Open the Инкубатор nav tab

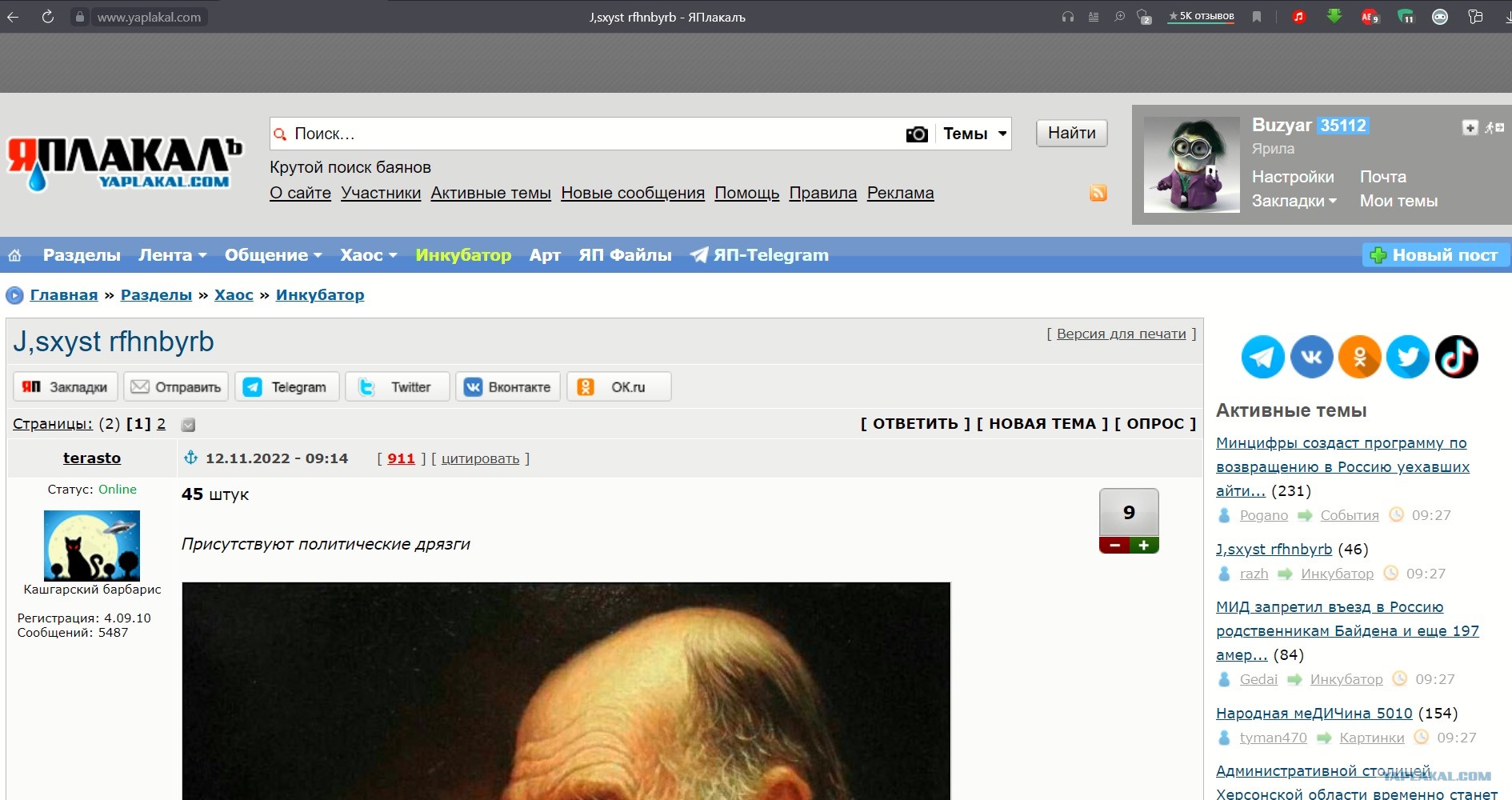[x=463, y=255]
